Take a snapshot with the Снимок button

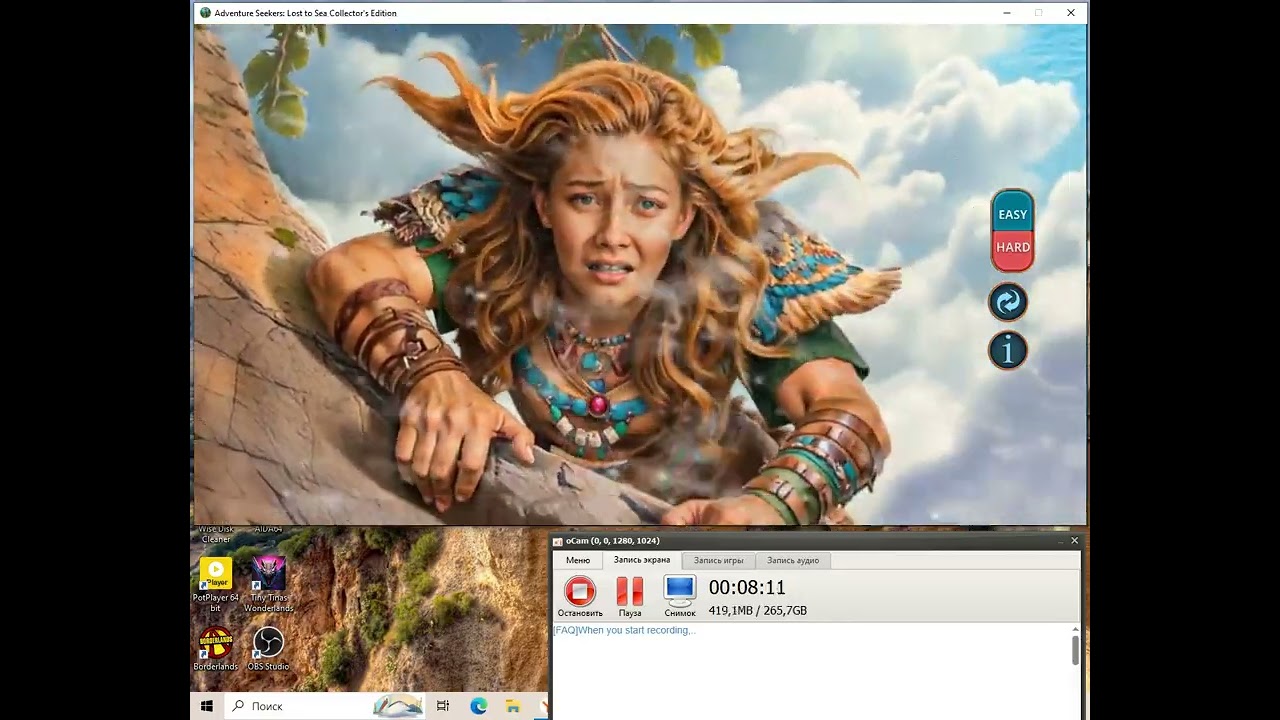(680, 597)
